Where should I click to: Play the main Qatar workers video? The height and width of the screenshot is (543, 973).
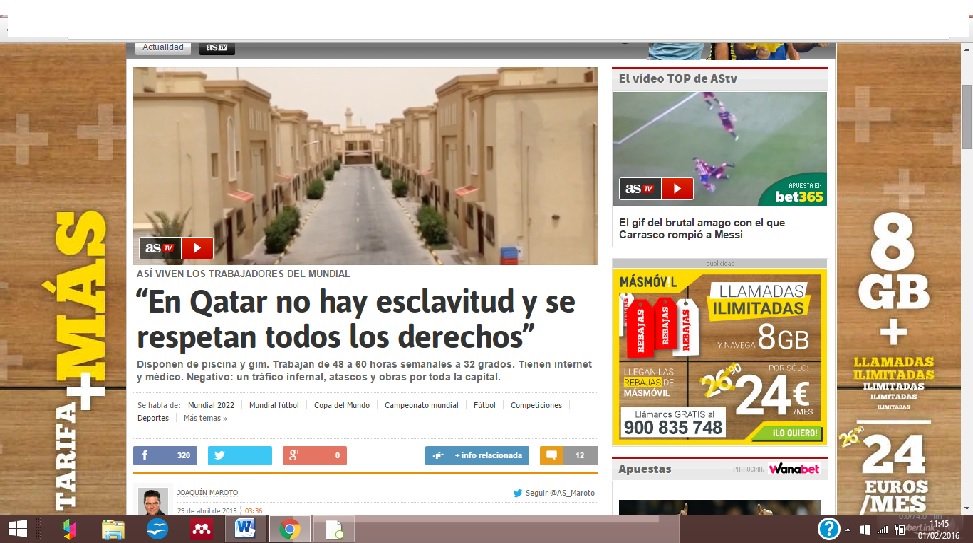(197, 248)
